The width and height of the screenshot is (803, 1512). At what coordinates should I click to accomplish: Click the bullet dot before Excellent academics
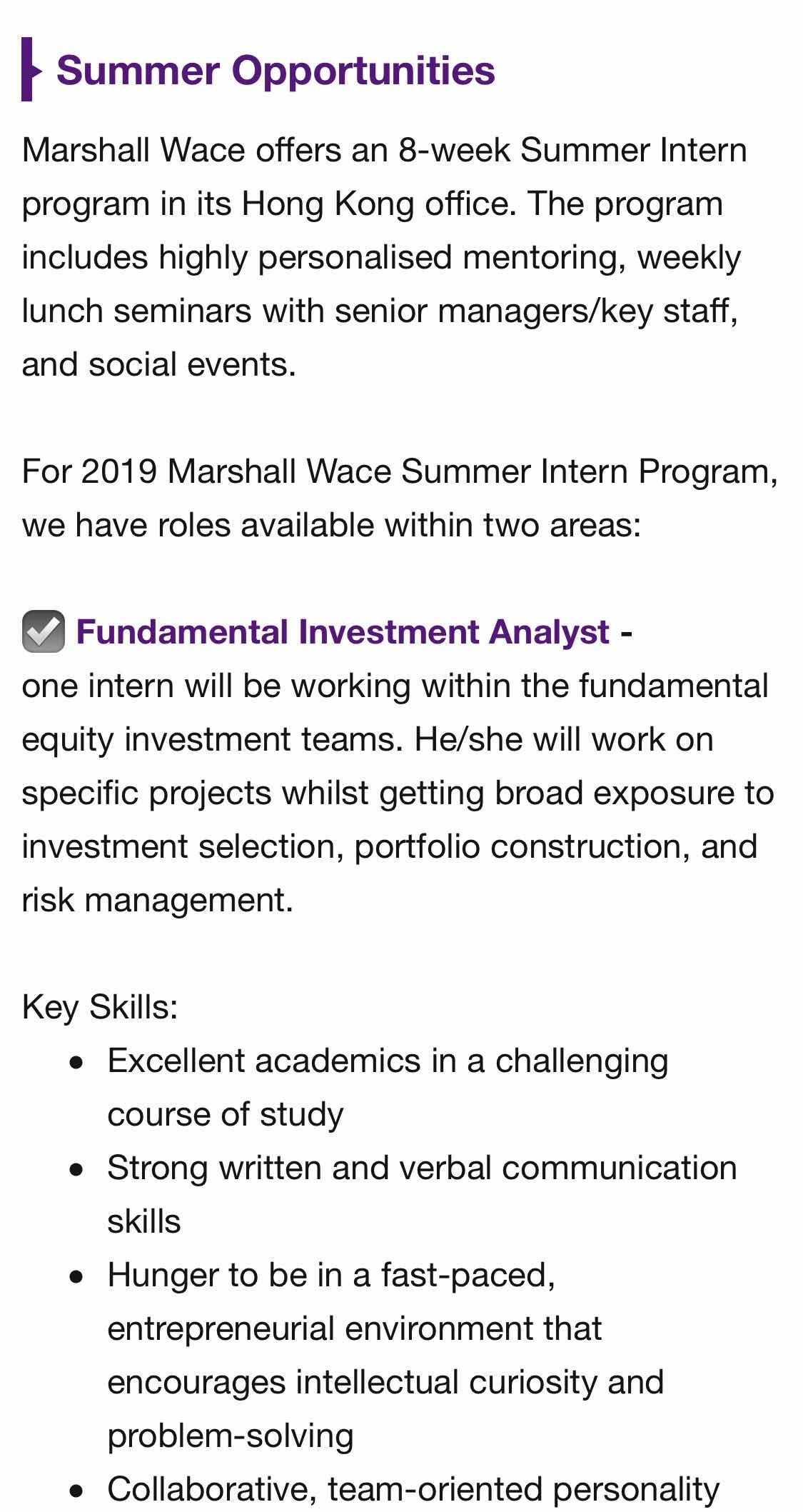coord(77,1063)
